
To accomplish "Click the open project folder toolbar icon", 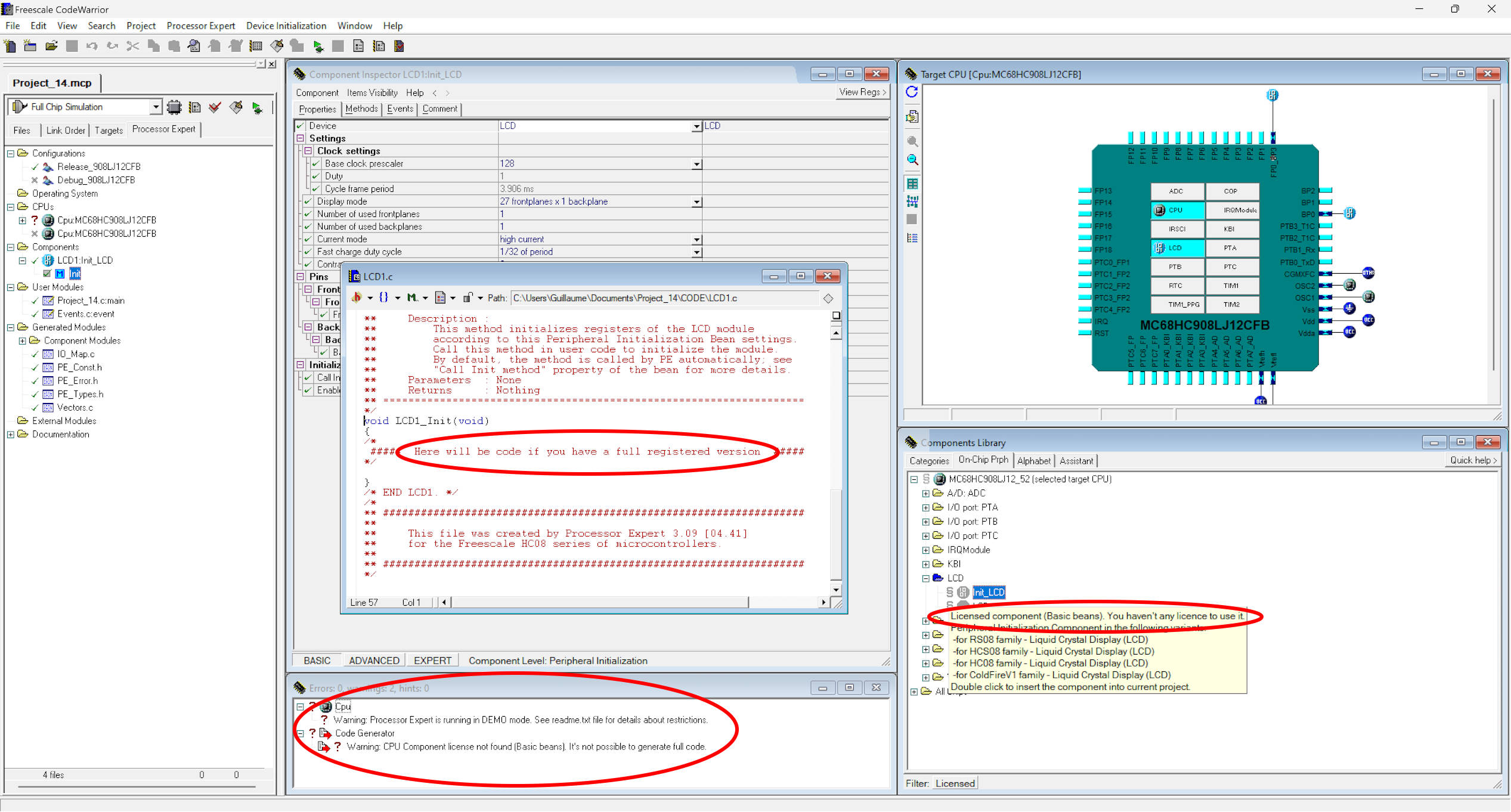I will pos(51,46).
